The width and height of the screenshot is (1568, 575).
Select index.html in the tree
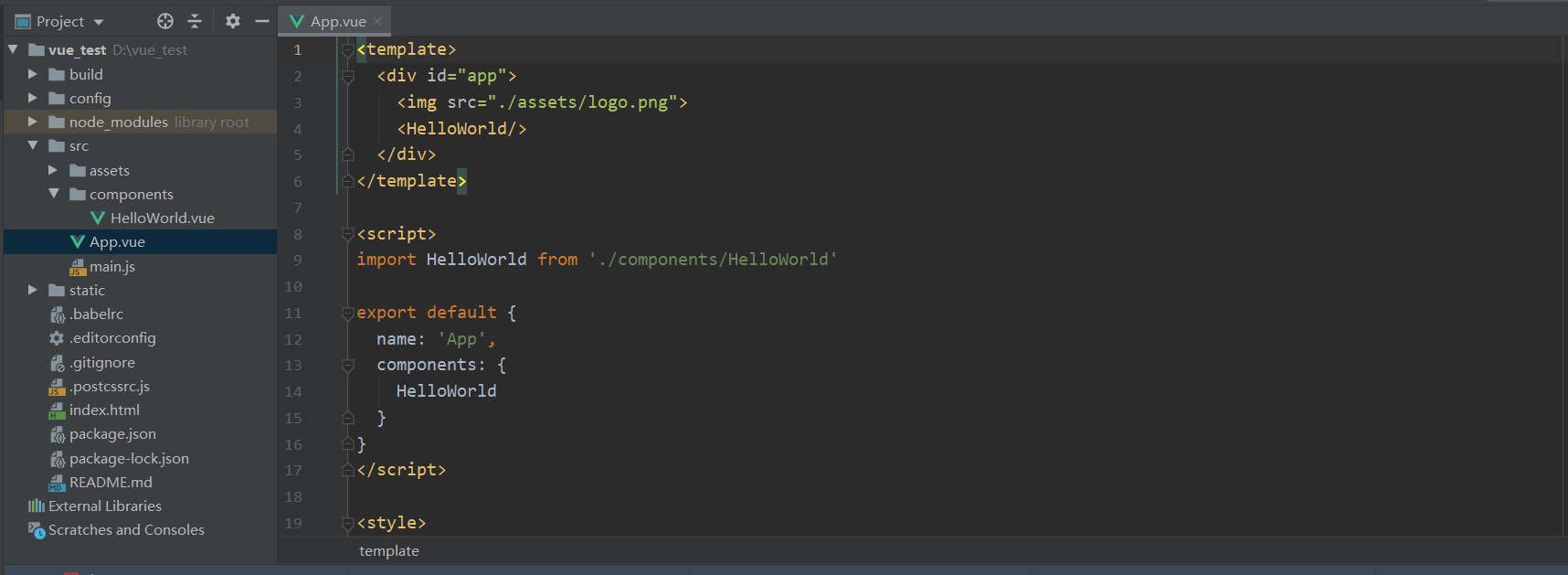point(104,410)
